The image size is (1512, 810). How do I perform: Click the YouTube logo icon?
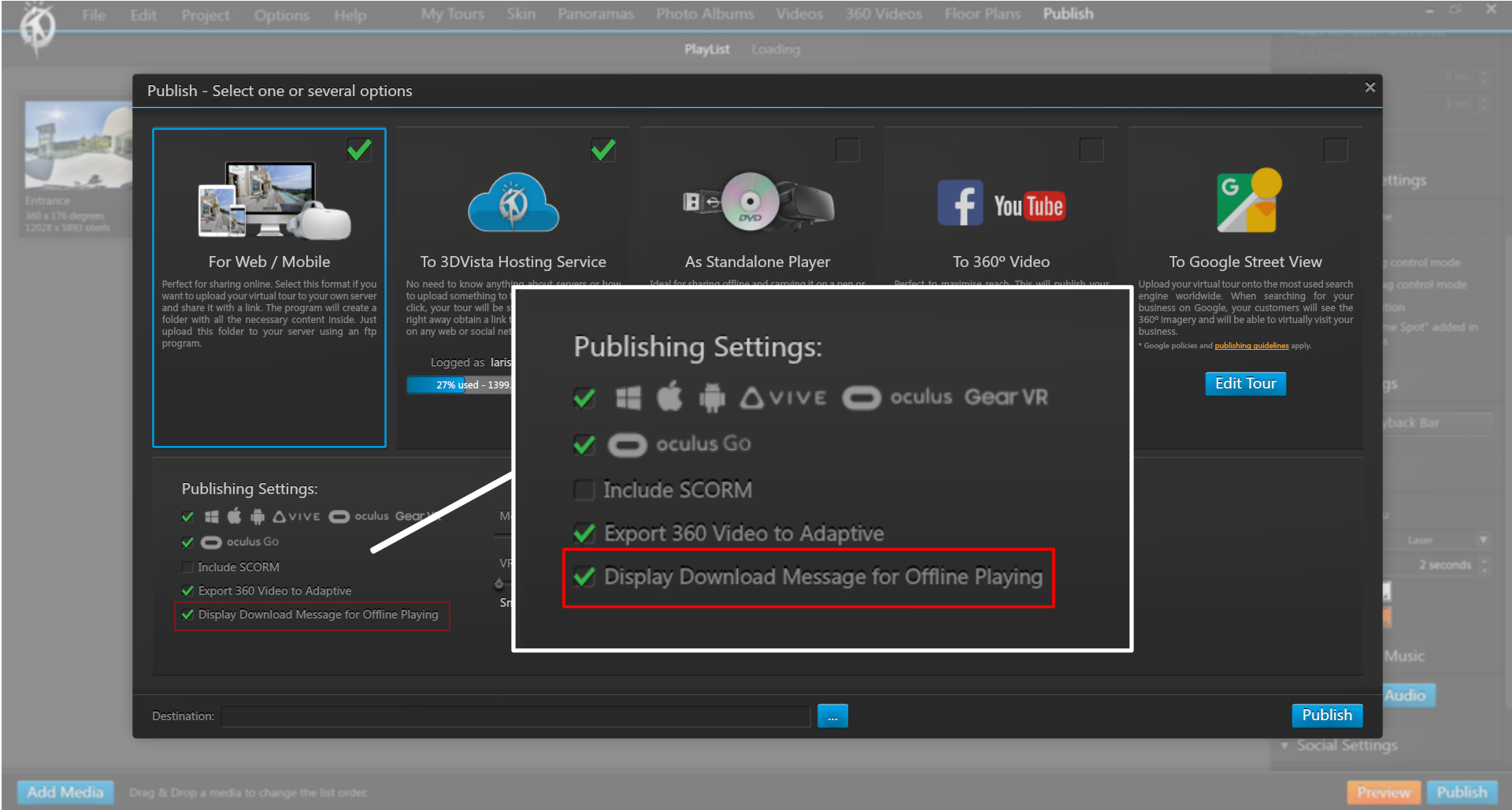tap(1029, 206)
